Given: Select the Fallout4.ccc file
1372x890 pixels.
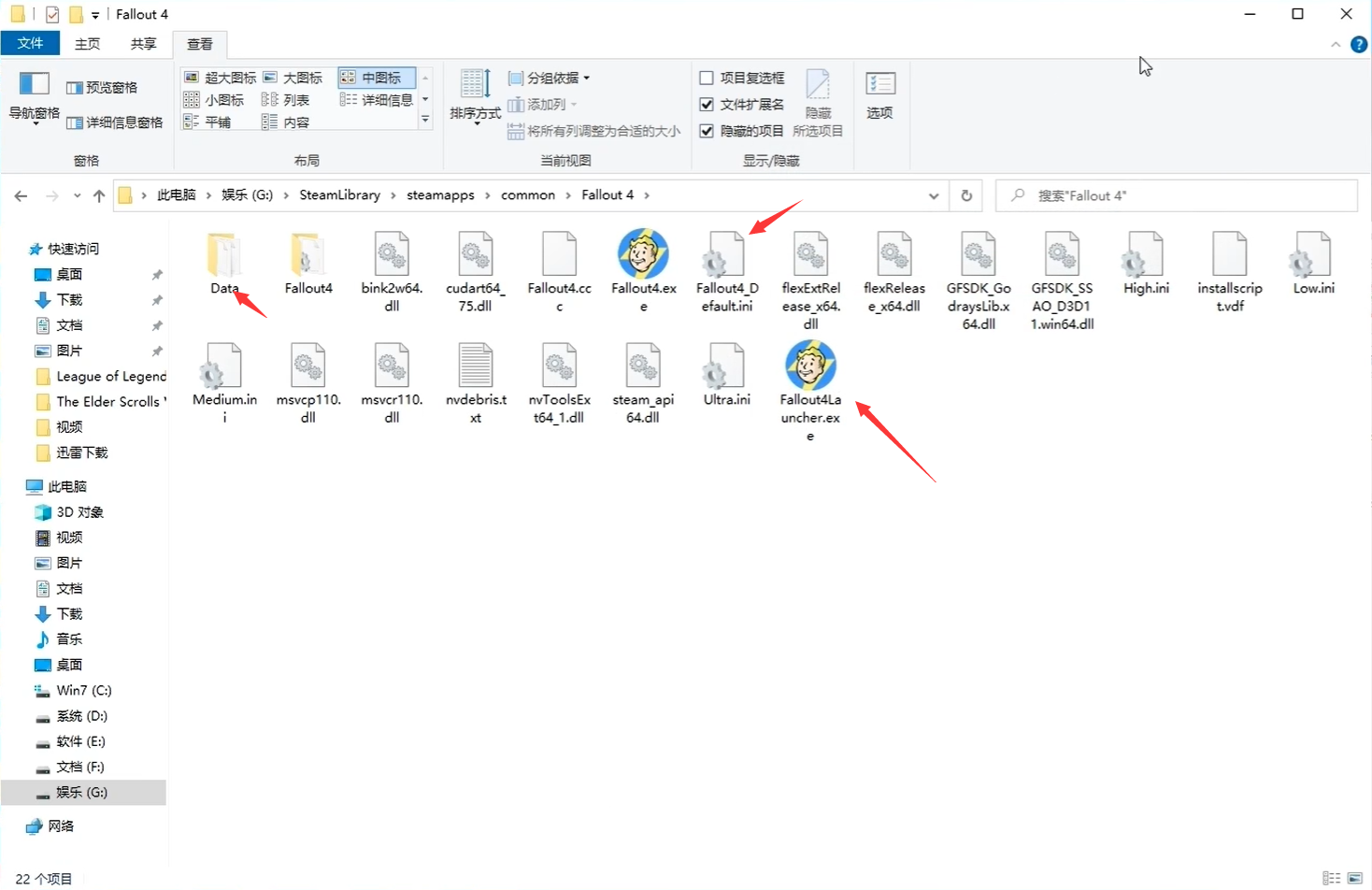Looking at the screenshot, I should tap(559, 271).
